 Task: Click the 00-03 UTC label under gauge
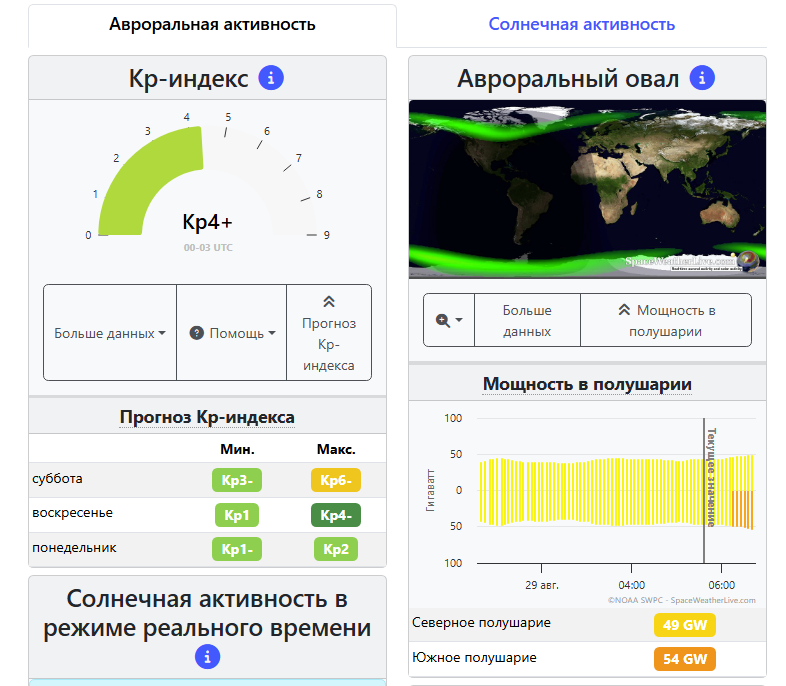tap(208, 248)
